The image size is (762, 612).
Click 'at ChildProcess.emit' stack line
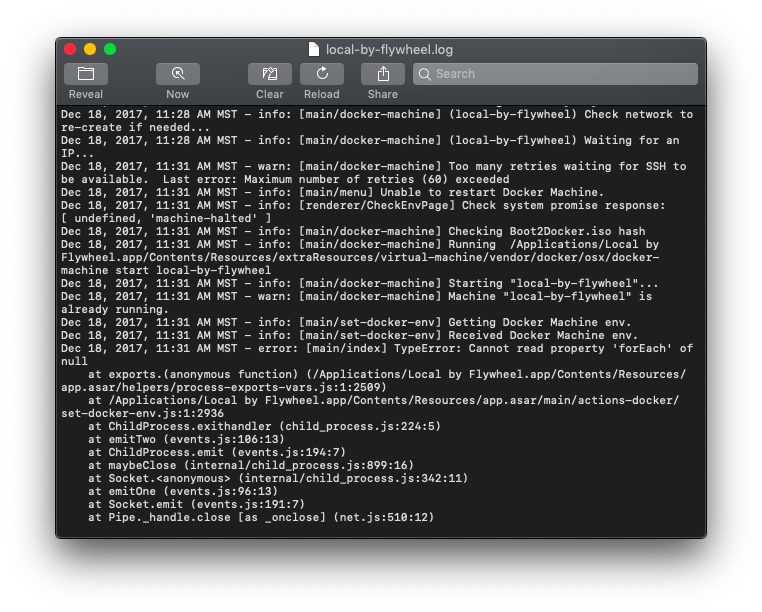coord(217,453)
